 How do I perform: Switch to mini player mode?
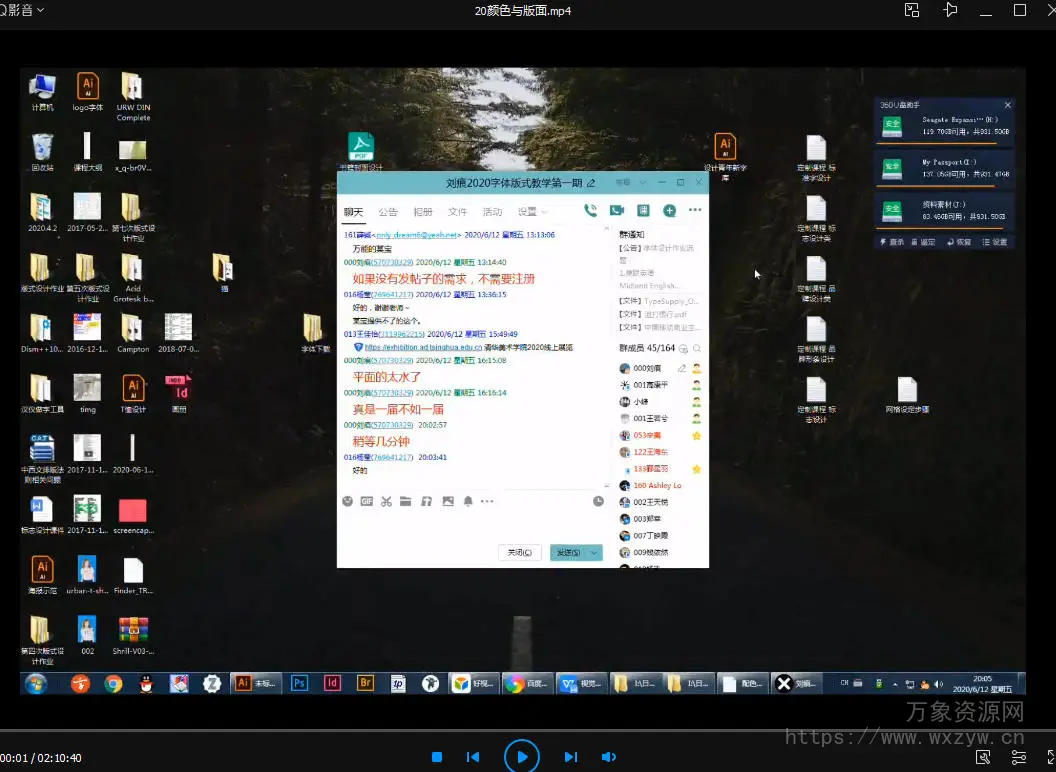(912, 10)
